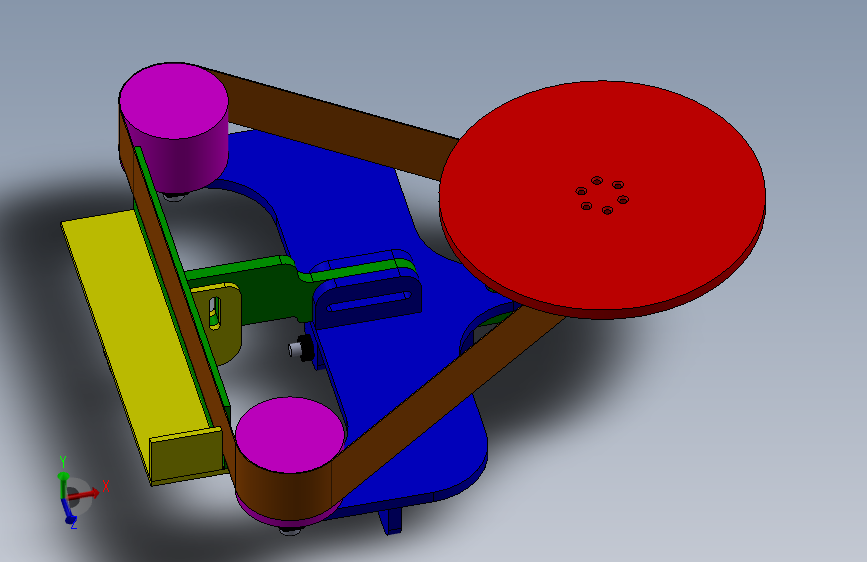Click the green Y axis of triad
Screen dimensions: 867x562
tap(63, 485)
